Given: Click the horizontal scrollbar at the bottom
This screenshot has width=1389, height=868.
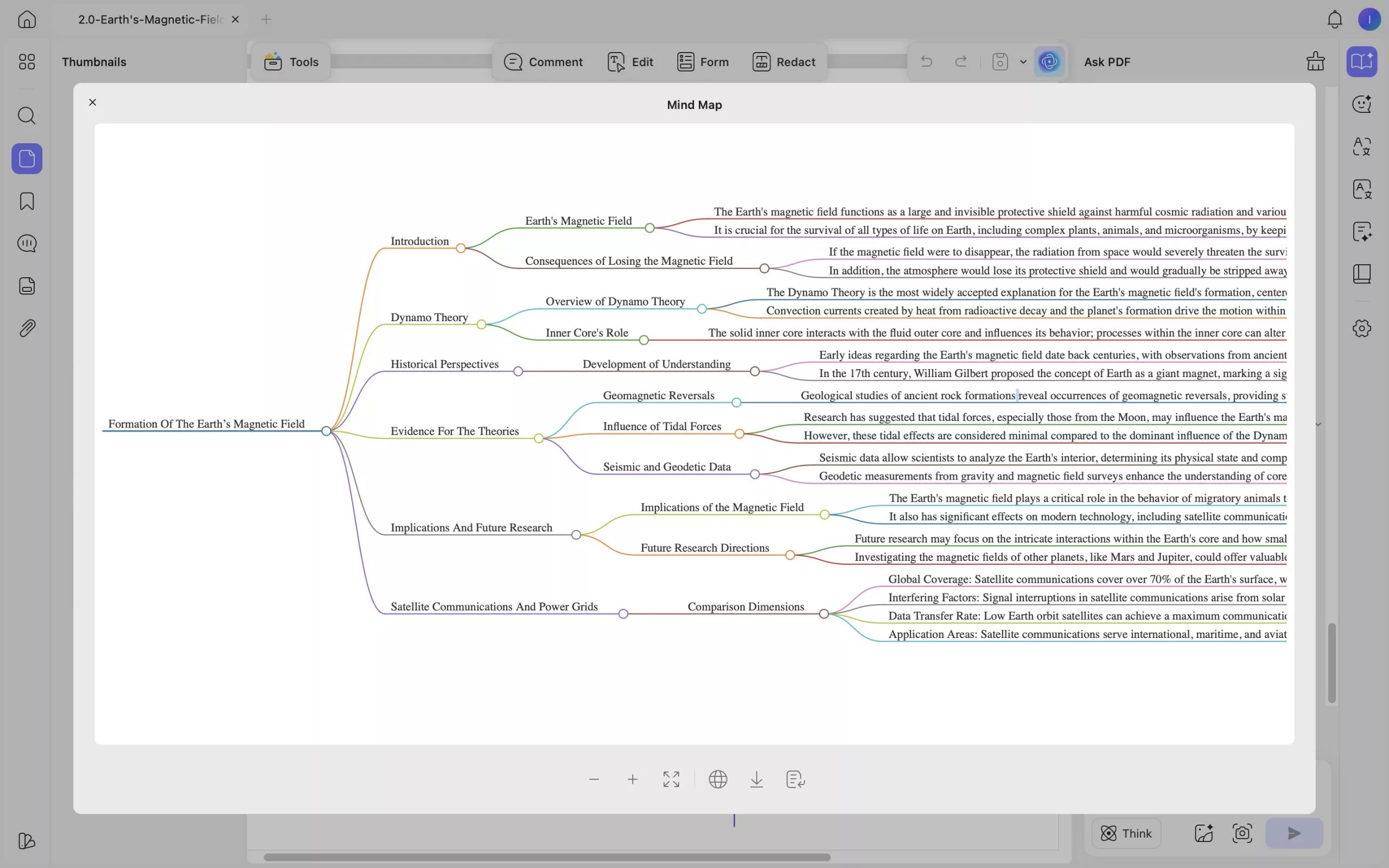Looking at the screenshot, I should [545, 857].
